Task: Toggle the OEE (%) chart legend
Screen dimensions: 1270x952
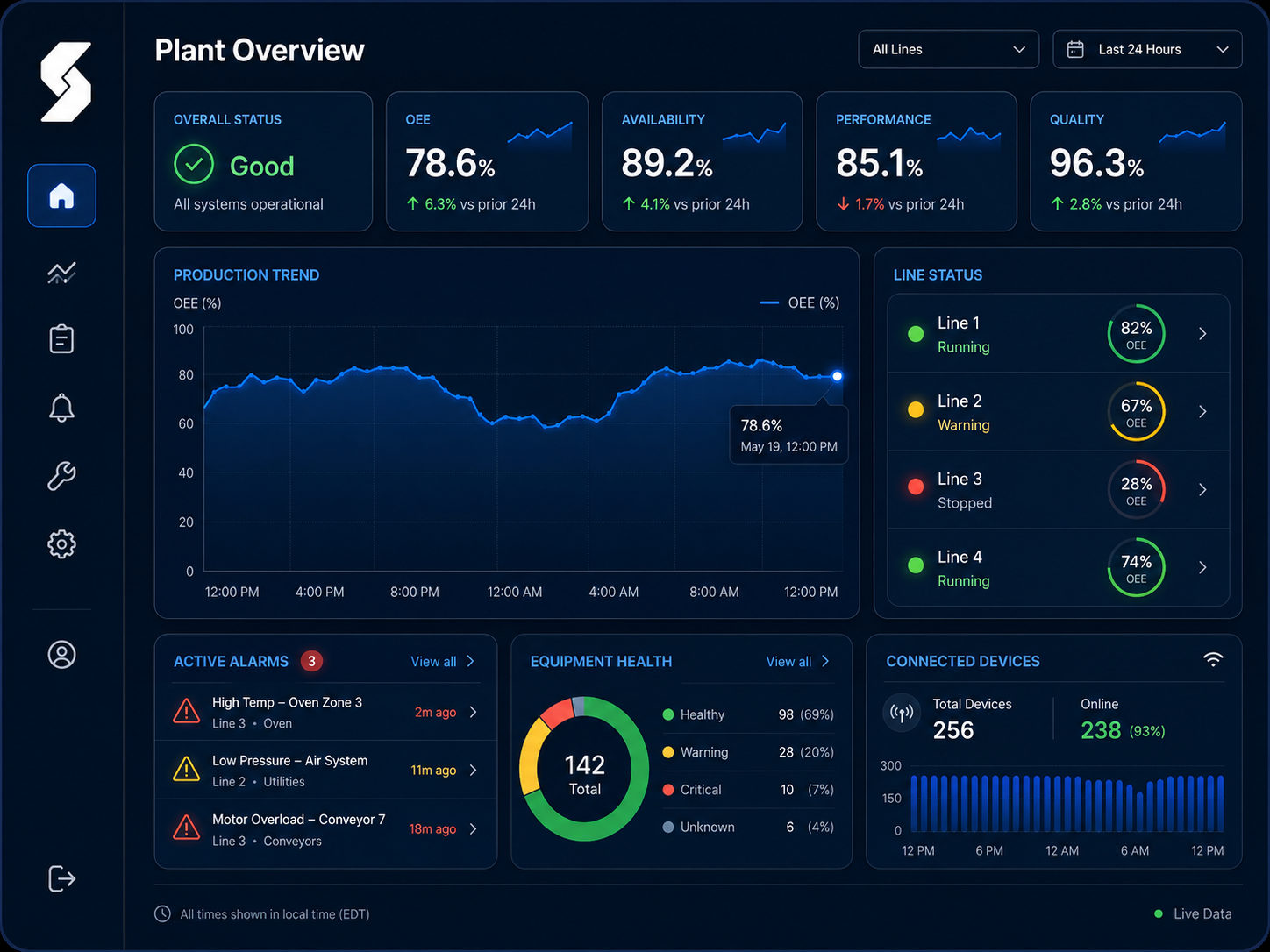Action: point(800,302)
